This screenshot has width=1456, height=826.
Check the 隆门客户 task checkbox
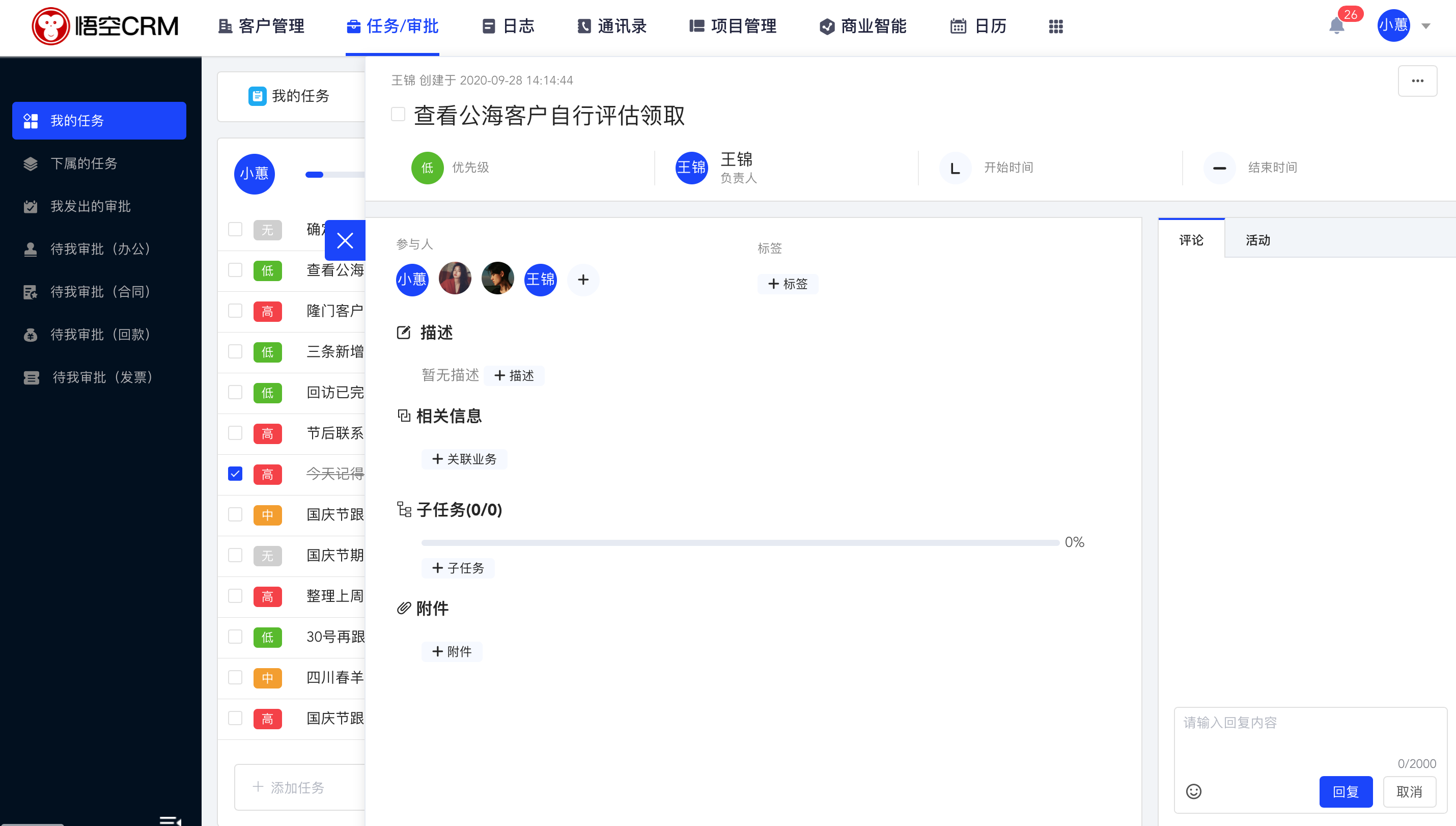click(x=235, y=311)
